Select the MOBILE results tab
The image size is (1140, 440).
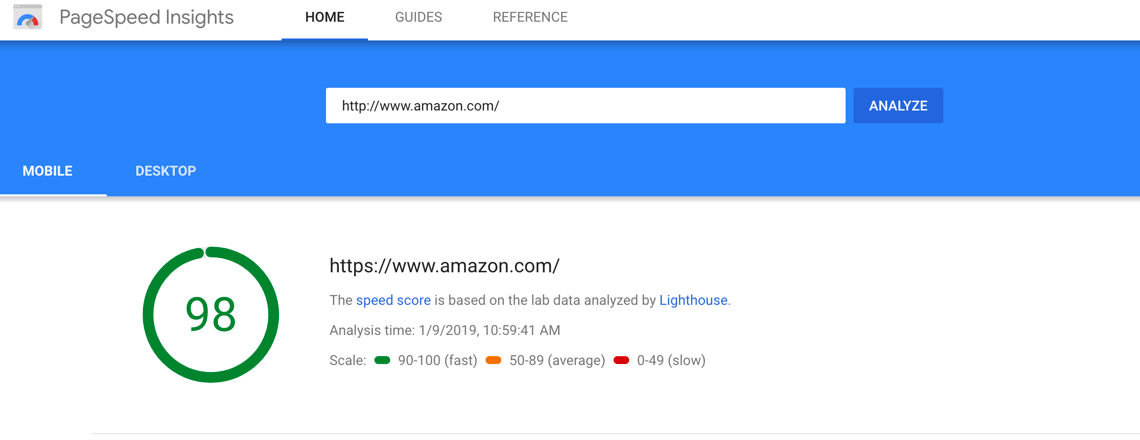click(48, 171)
